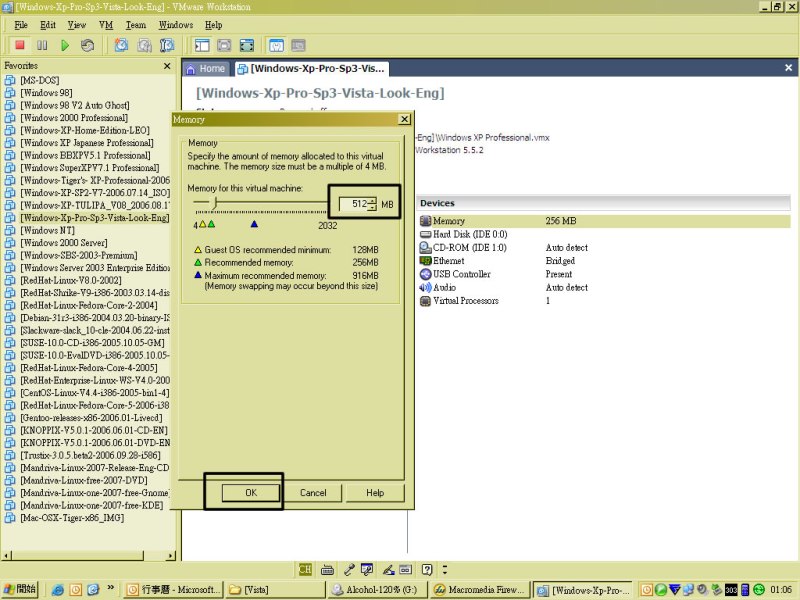Open Internet Explorer from quick launch
The height and width of the screenshot is (600, 800).
tap(58, 590)
